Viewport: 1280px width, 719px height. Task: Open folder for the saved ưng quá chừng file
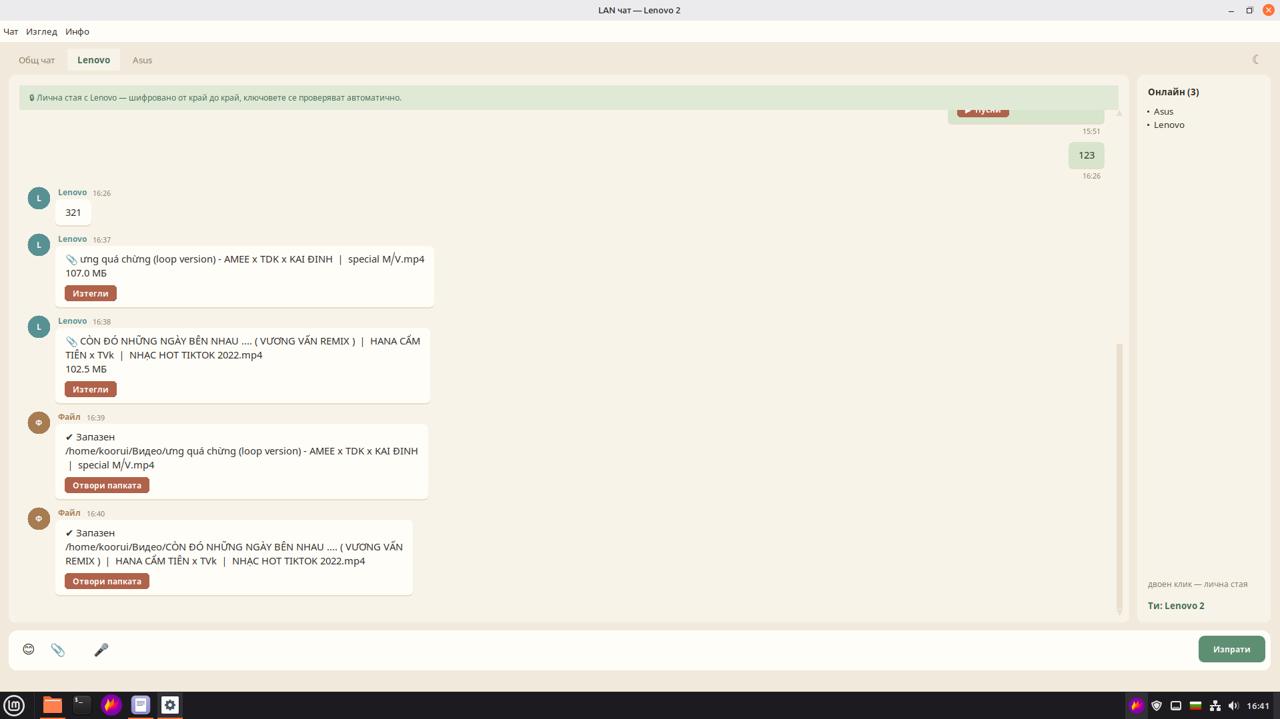[x=107, y=485]
